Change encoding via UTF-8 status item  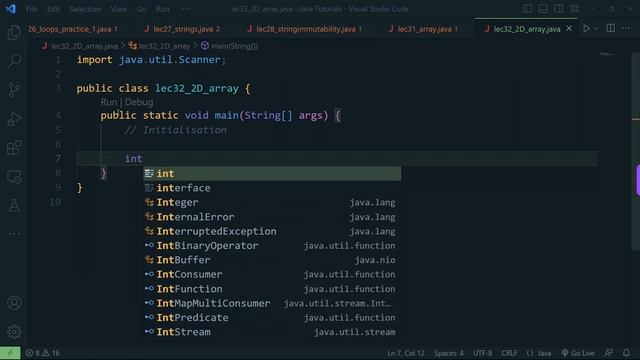tap(482, 353)
